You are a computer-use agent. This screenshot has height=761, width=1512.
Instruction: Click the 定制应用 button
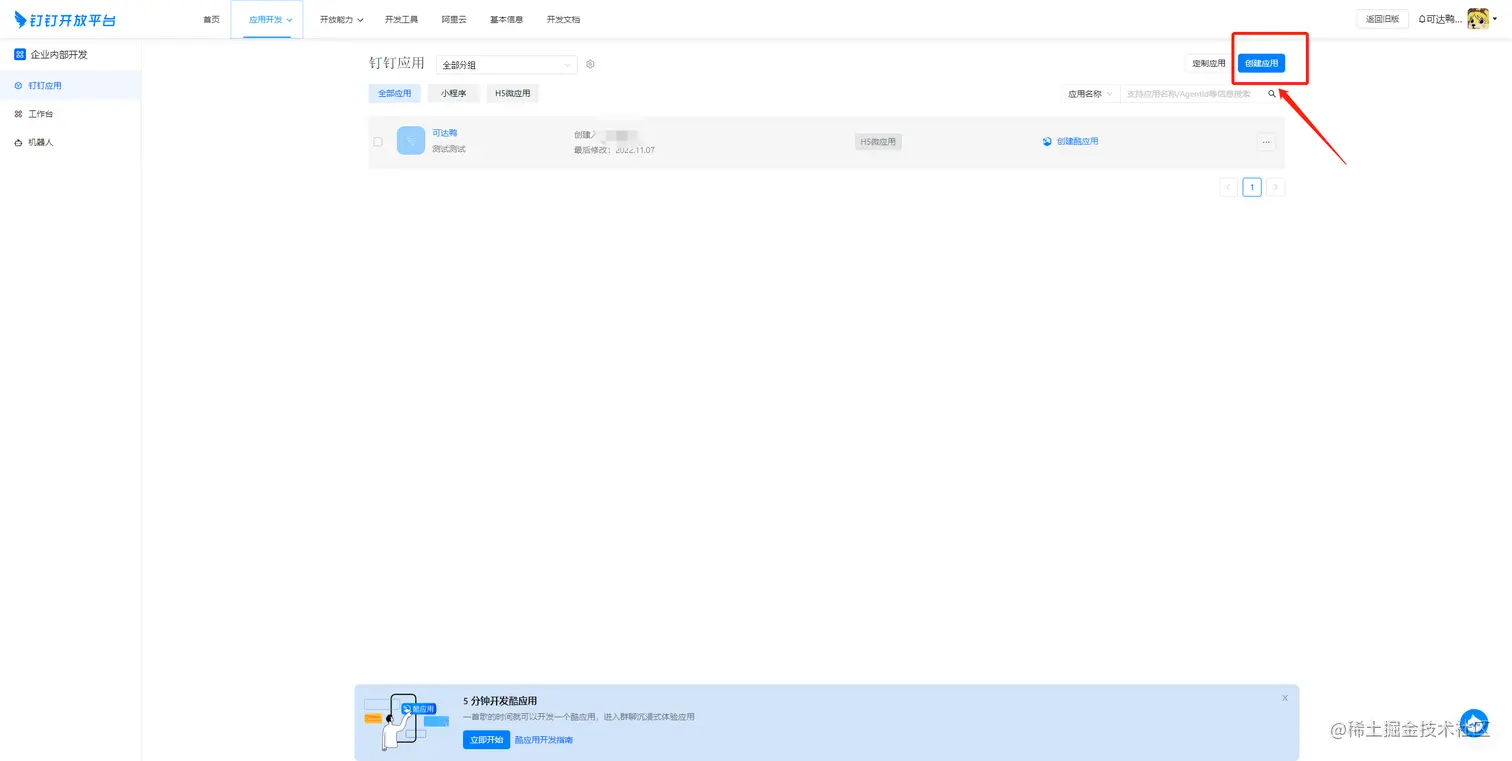coord(1208,63)
